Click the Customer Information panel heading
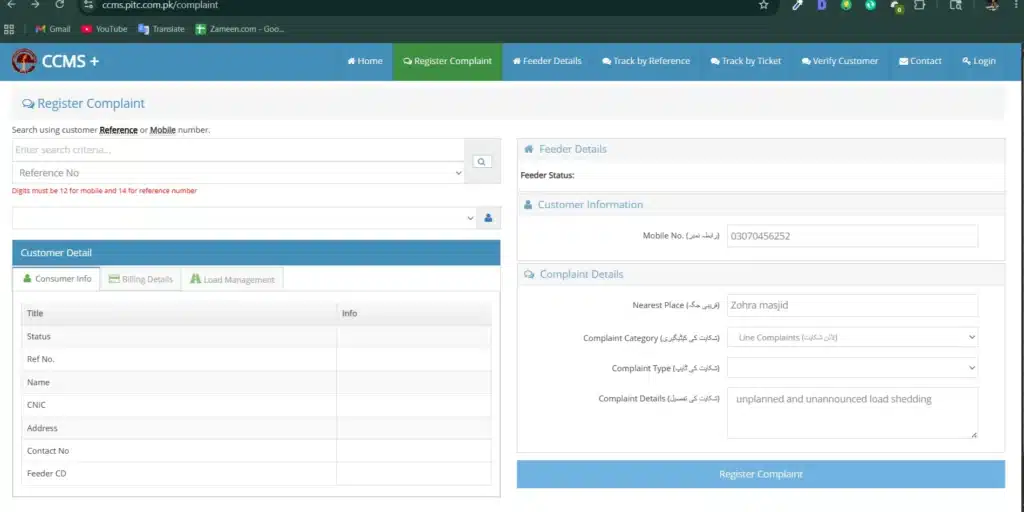 pos(583,204)
